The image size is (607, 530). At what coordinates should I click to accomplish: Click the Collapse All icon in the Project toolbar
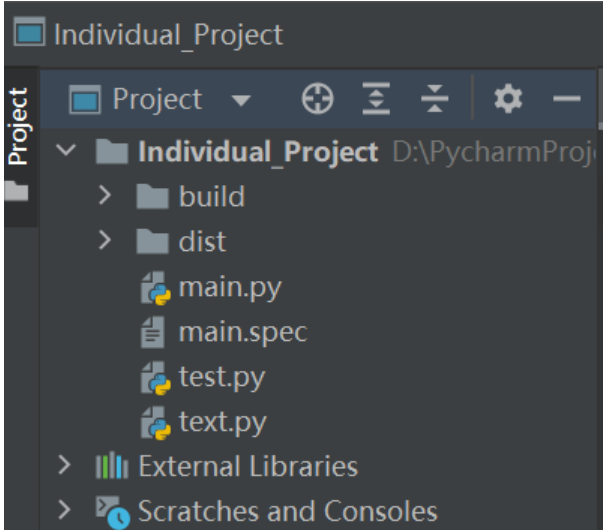click(x=435, y=99)
